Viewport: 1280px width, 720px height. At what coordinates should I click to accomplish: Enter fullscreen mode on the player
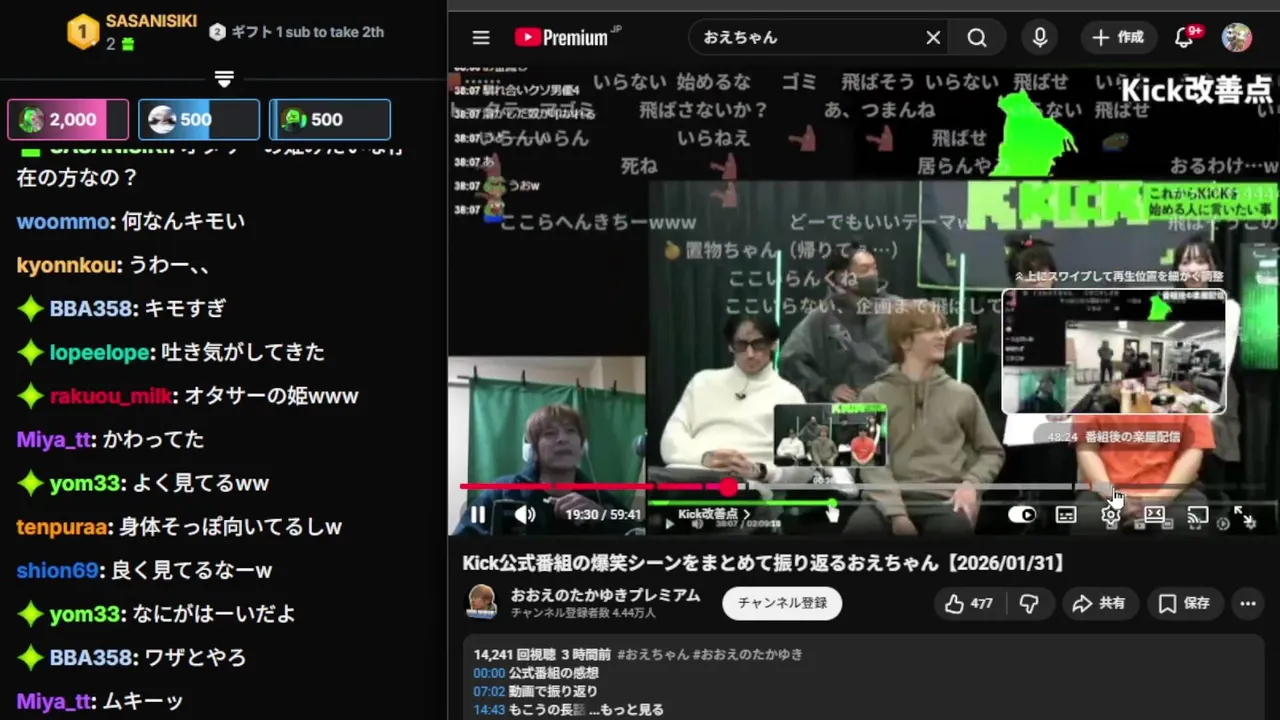pyautogui.click(x=1243, y=515)
